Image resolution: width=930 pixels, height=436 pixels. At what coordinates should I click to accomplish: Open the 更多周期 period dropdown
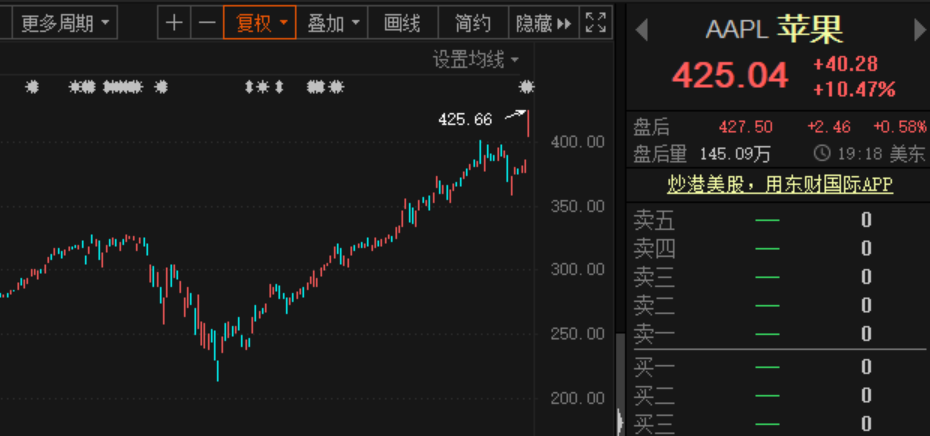[67, 23]
